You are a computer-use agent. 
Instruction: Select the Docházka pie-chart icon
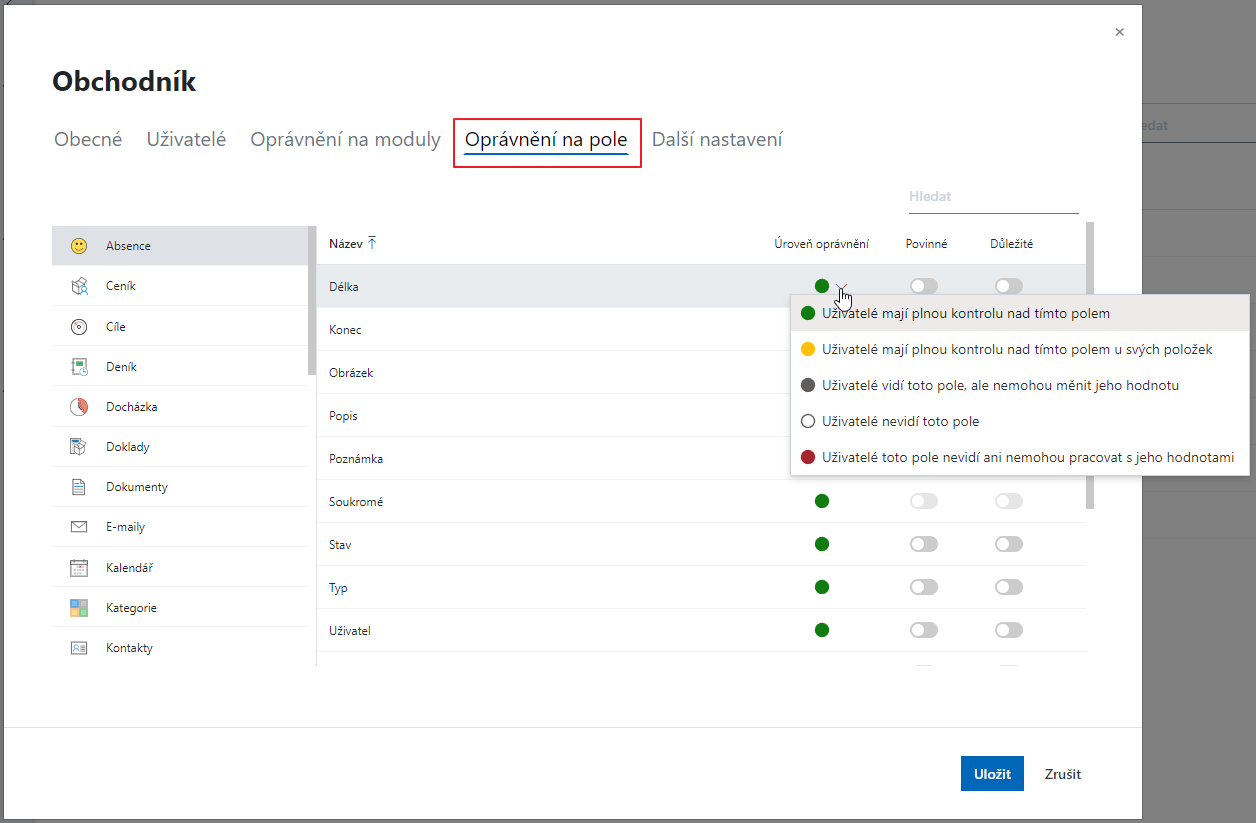tap(79, 407)
